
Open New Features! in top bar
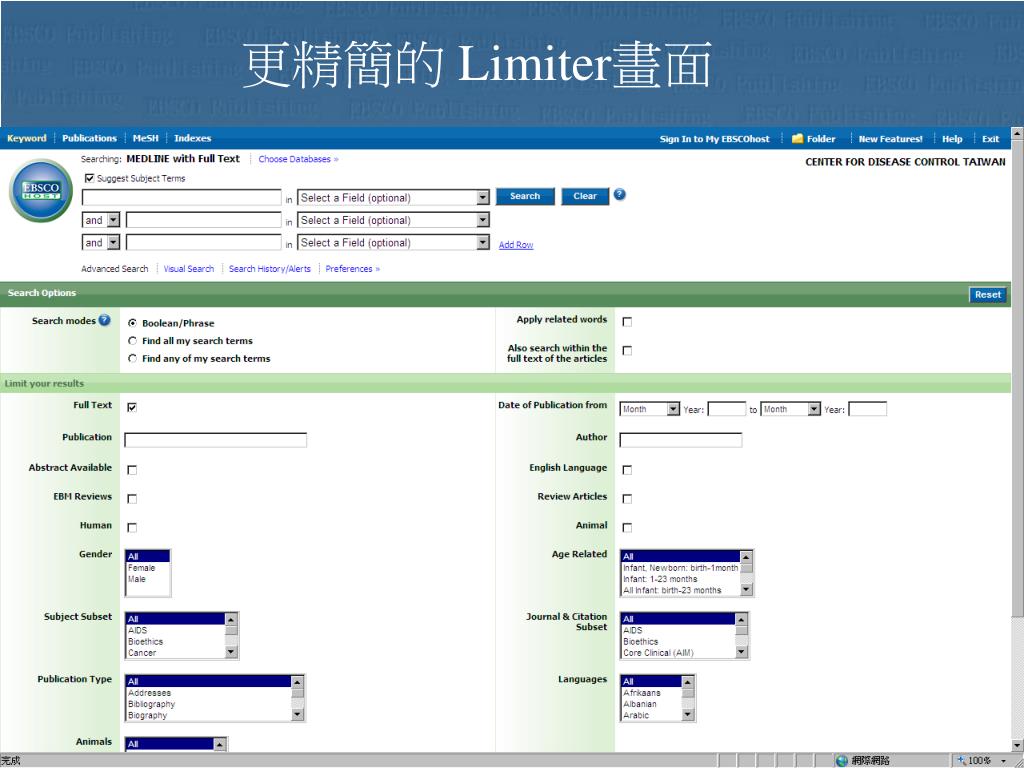[x=891, y=139]
